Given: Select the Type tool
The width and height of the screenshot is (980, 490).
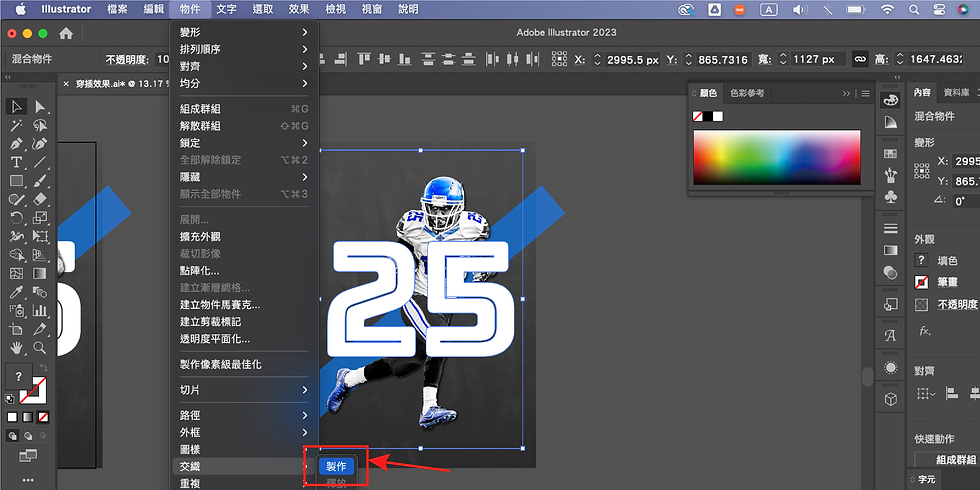Looking at the screenshot, I should 17,162.
